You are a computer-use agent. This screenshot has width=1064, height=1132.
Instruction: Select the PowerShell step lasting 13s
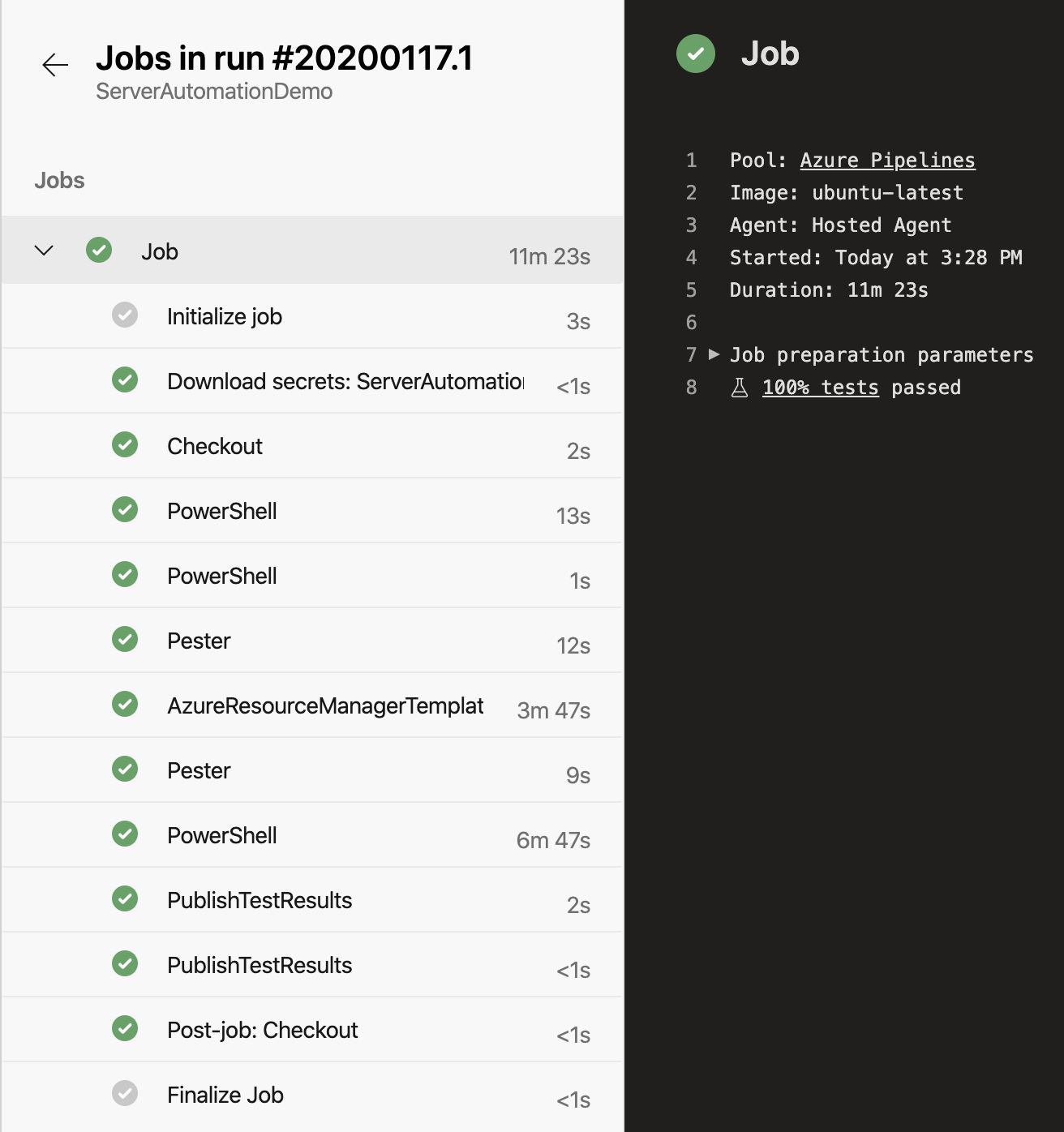click(x=222, y=511)
